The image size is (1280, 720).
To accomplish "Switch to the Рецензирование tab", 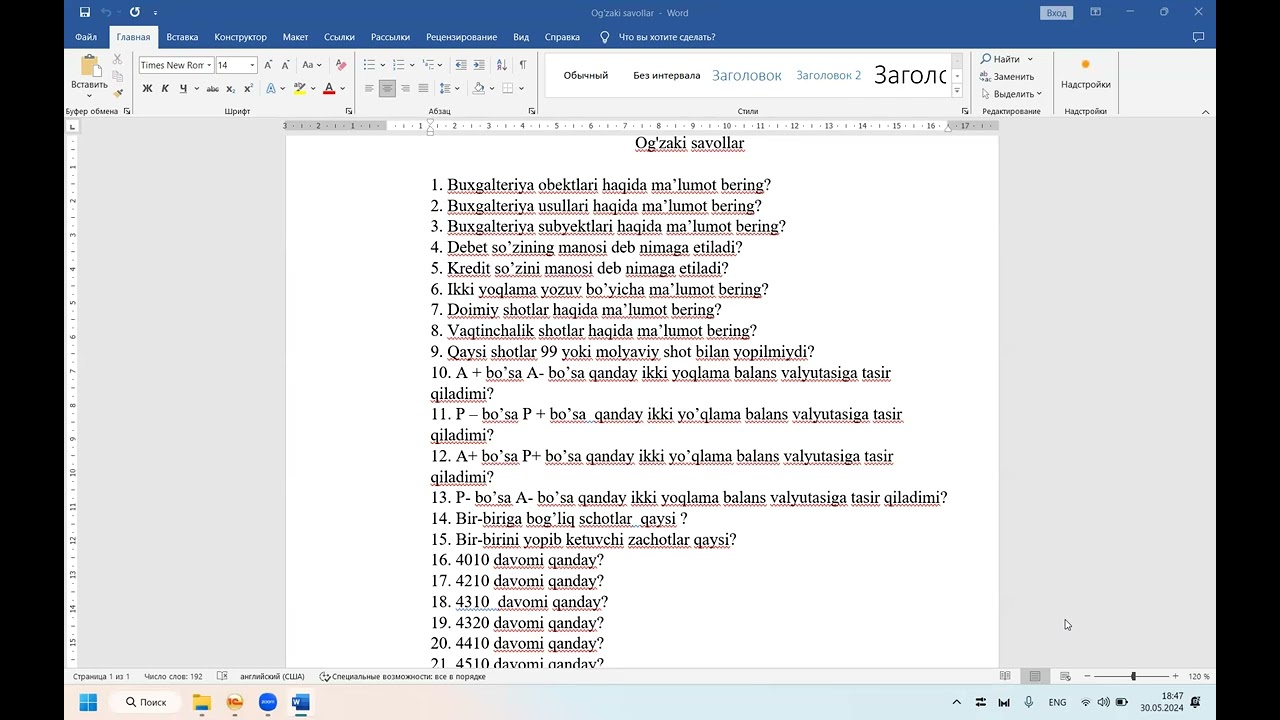I will [x=461, y=37].
